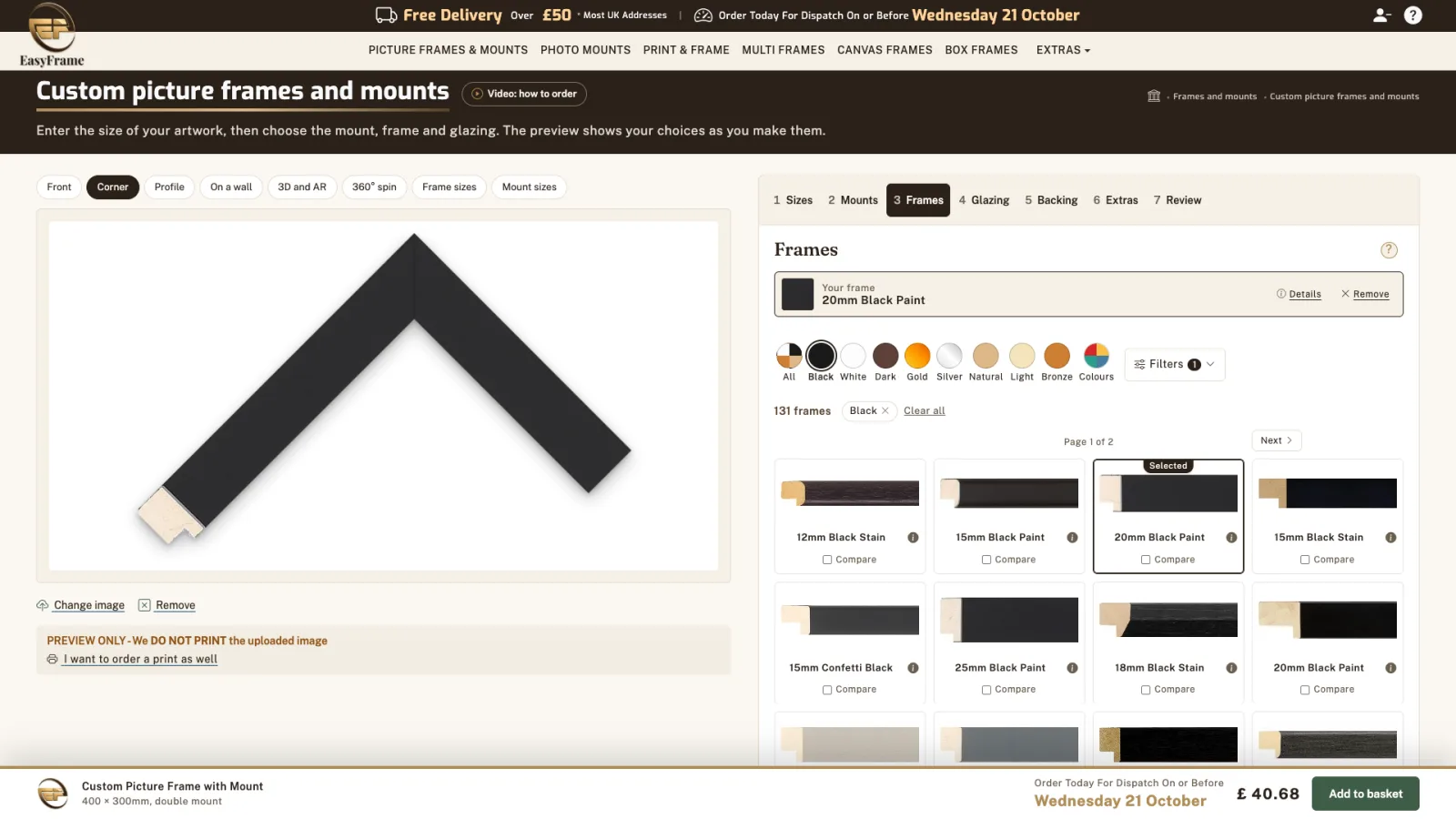The height and width of the screenshot is (819, 1456).
Task: Switch to the 4 Glazing step tab
Action: [984, 200]
